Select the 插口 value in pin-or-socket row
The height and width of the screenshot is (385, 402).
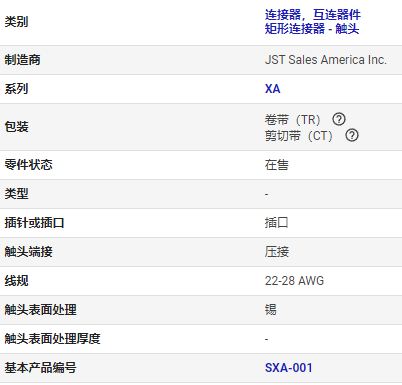(277, 223)
